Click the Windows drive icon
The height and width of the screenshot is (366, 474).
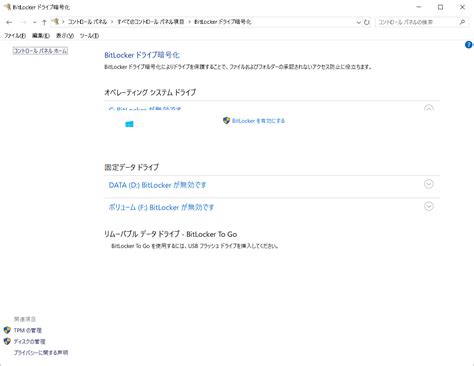click(129, 124)
